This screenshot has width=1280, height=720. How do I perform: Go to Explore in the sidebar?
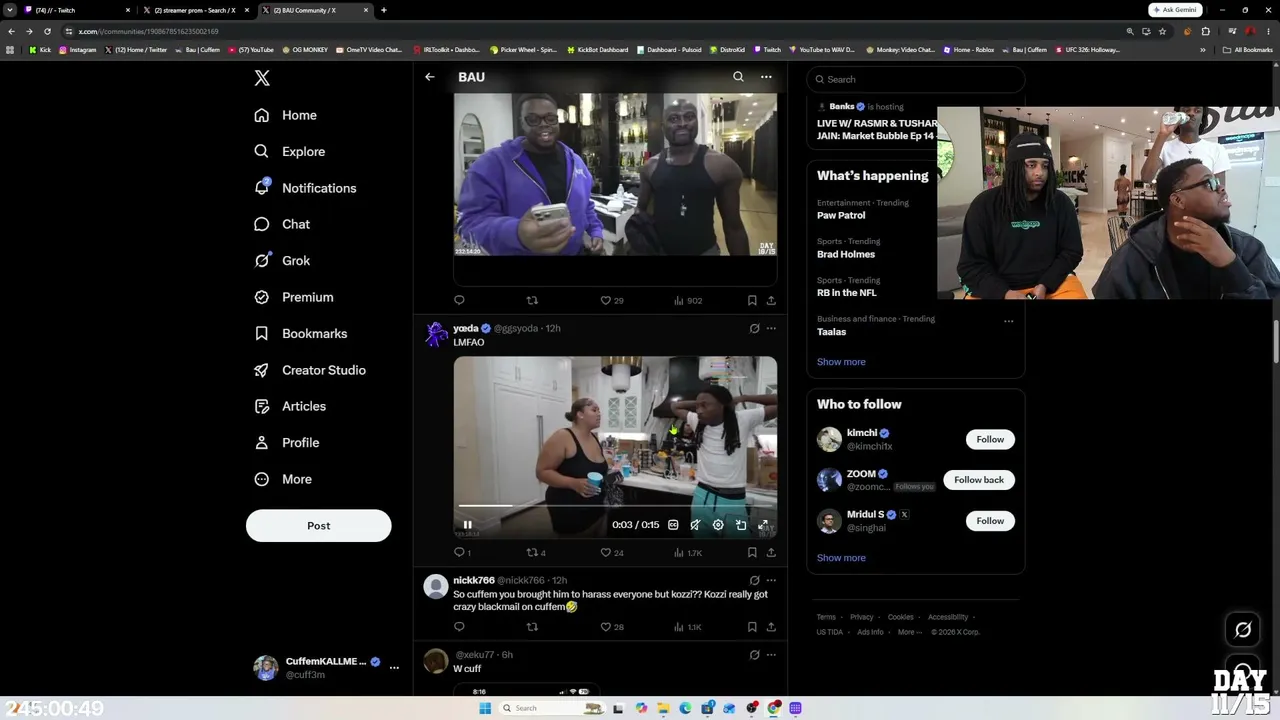coord(289,151)
